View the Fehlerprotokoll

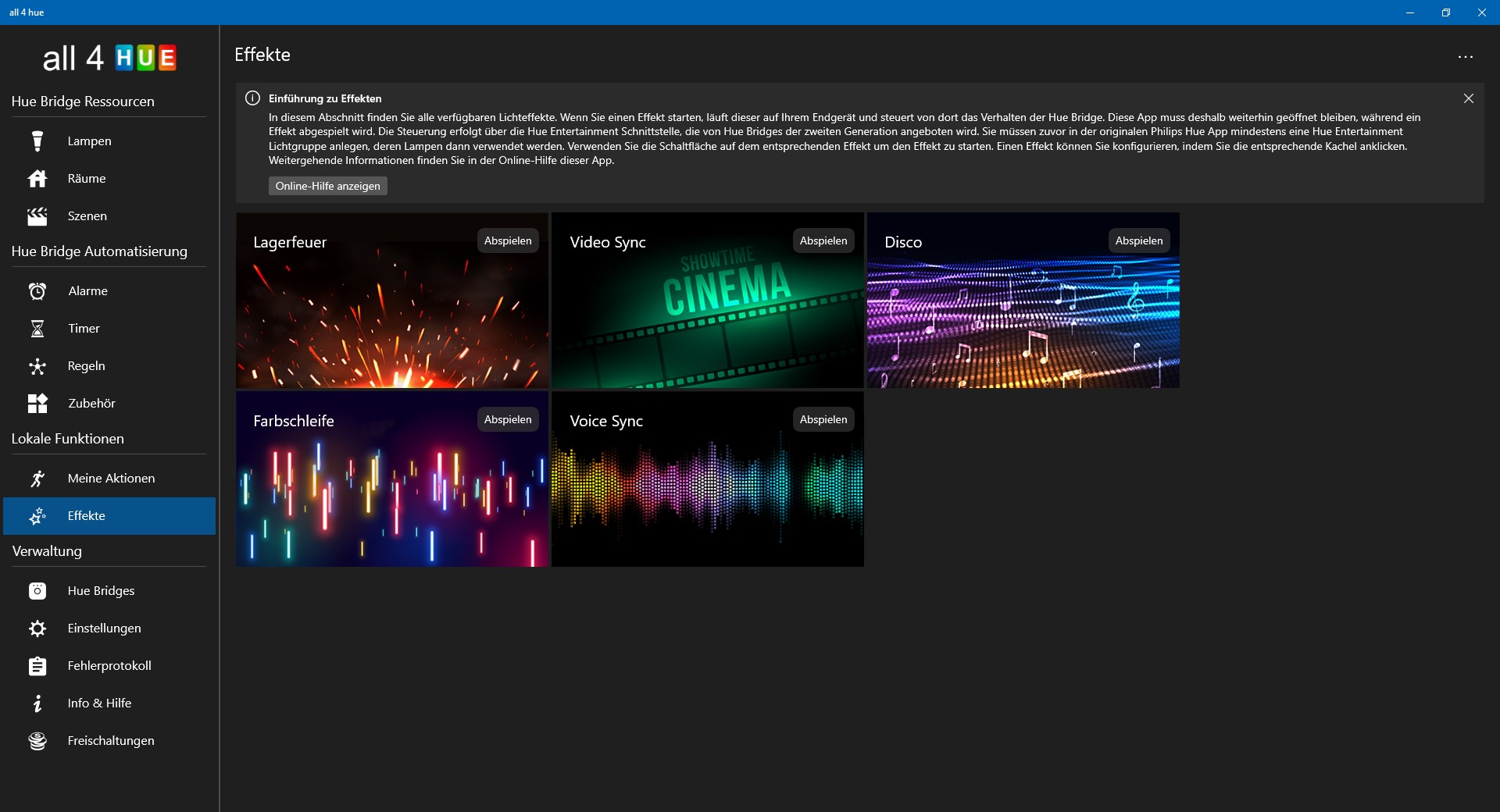(109, 666)
